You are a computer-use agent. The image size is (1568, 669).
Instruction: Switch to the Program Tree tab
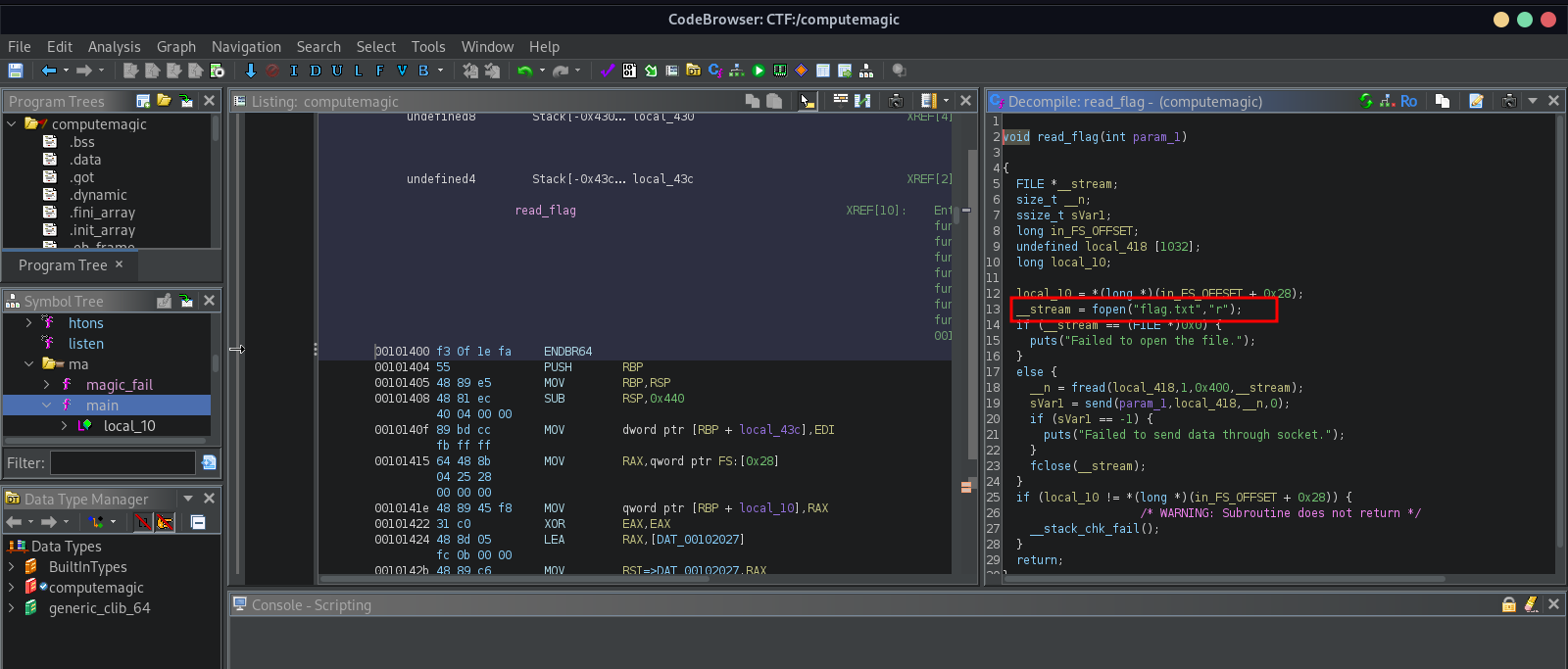click(x=63, y=265)
